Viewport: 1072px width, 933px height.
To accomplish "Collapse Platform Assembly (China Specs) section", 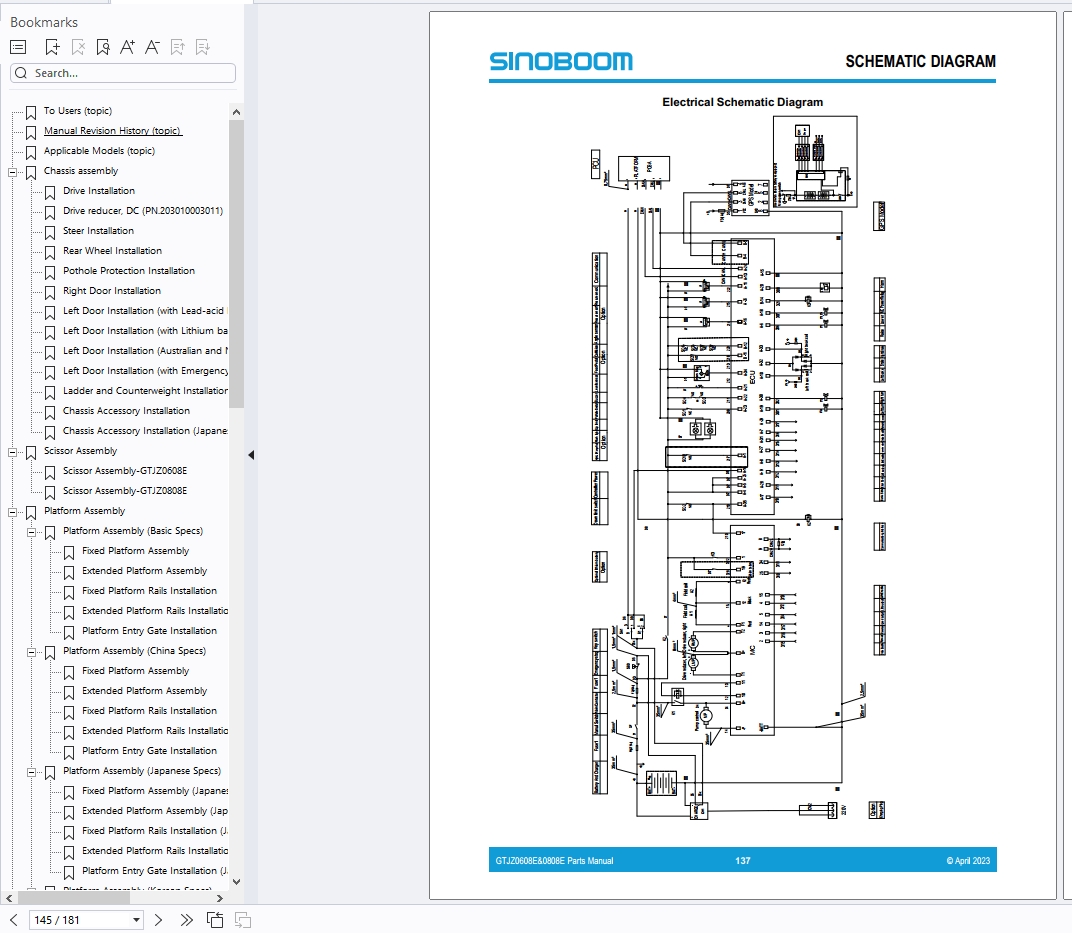I will click(30, 651).
